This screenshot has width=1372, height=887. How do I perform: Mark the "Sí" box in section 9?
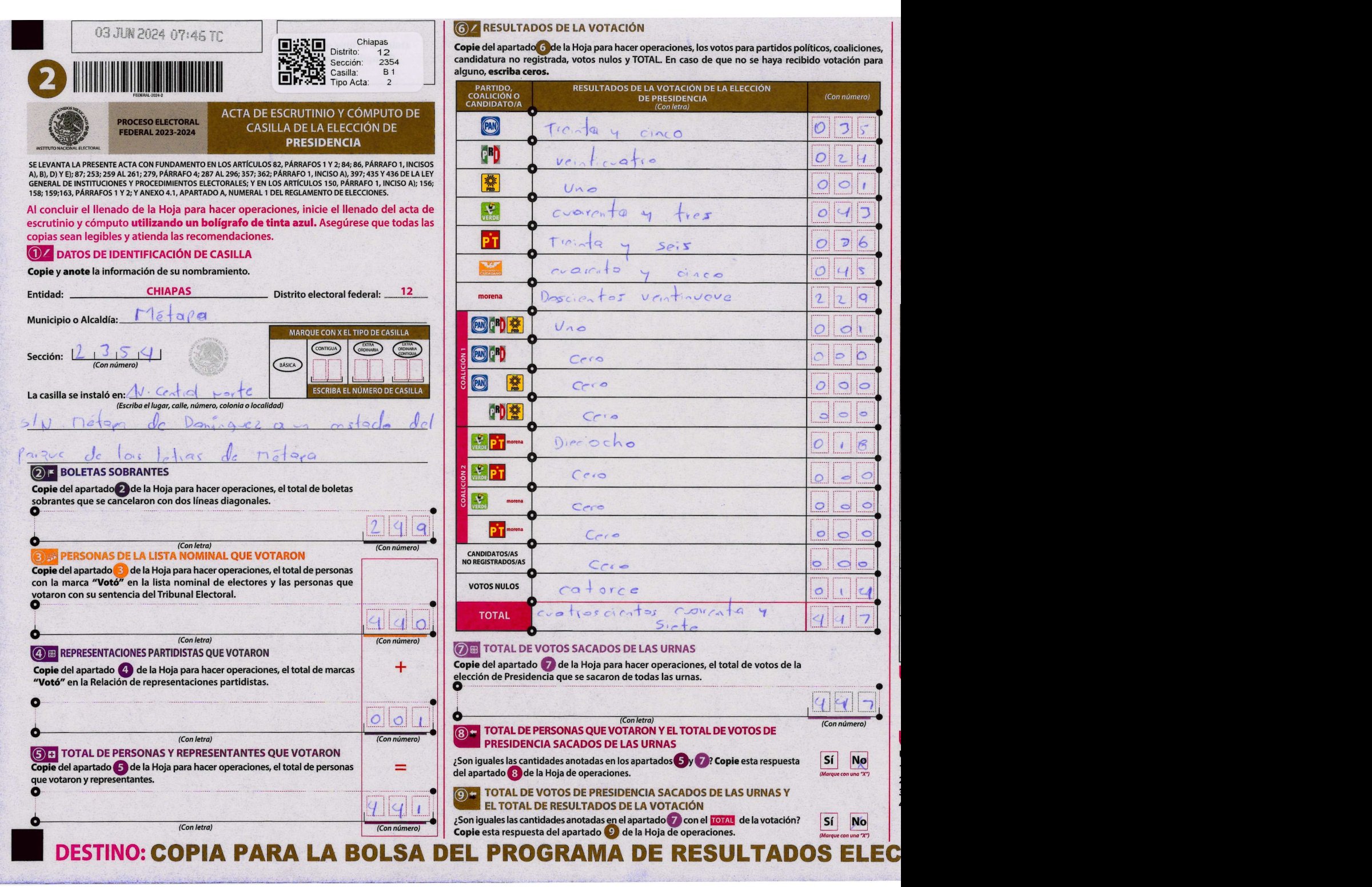pyautogui.click(x=829, y=821)
